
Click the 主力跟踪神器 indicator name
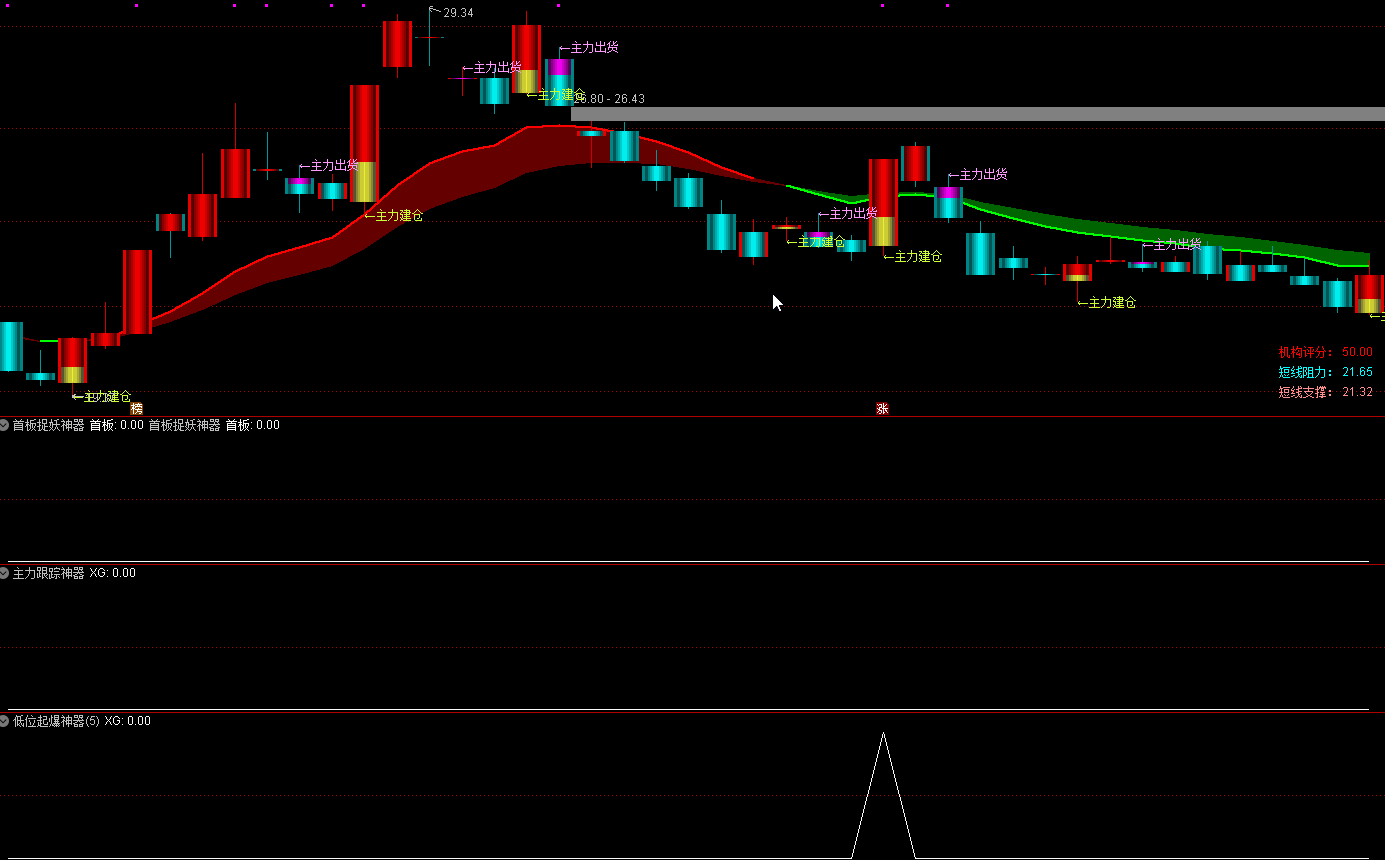[49, 573]
